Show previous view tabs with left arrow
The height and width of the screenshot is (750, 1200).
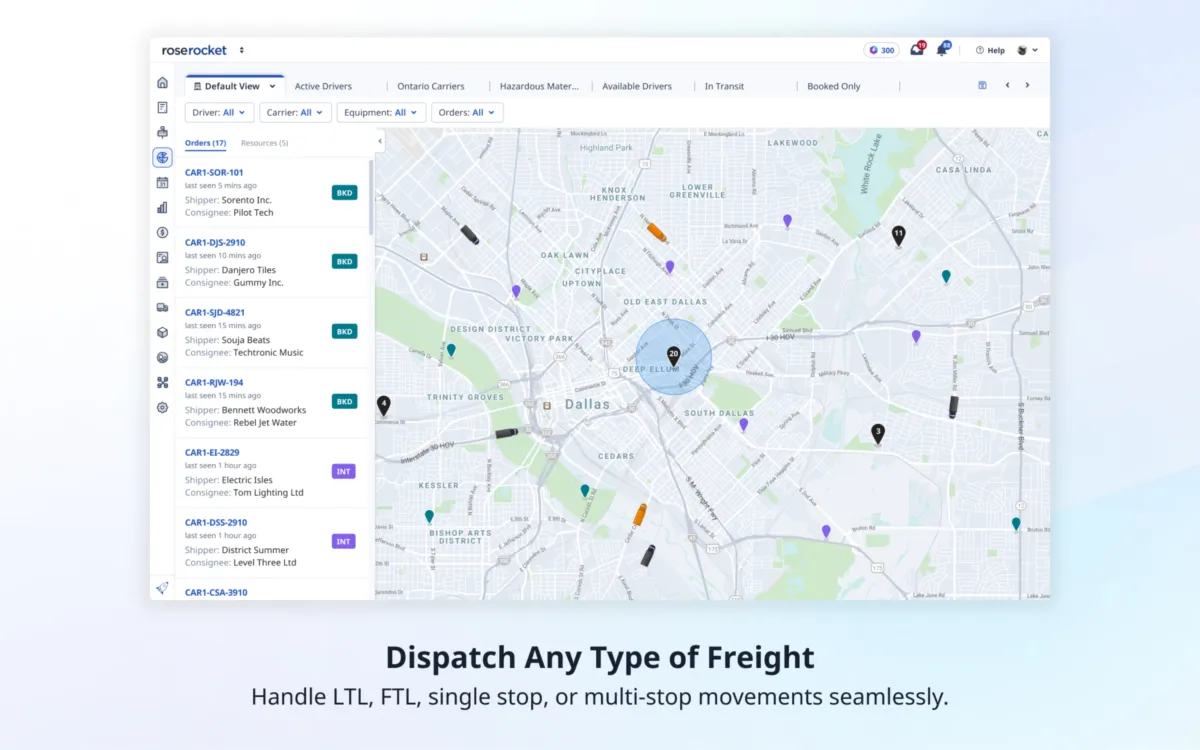pyautogui.click(x=1007, y=85)
